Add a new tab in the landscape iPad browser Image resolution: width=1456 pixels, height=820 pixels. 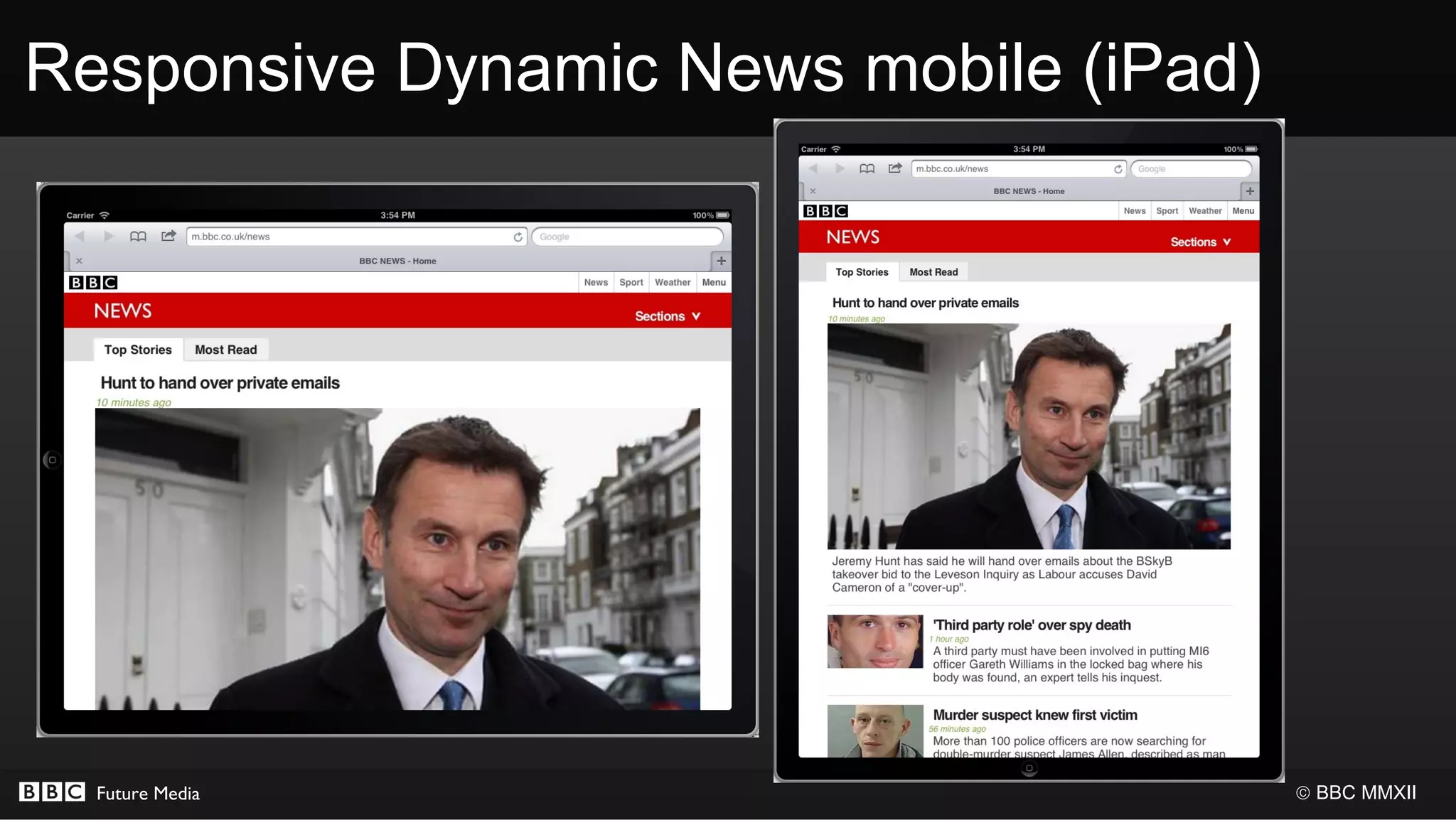click(721, 261)
